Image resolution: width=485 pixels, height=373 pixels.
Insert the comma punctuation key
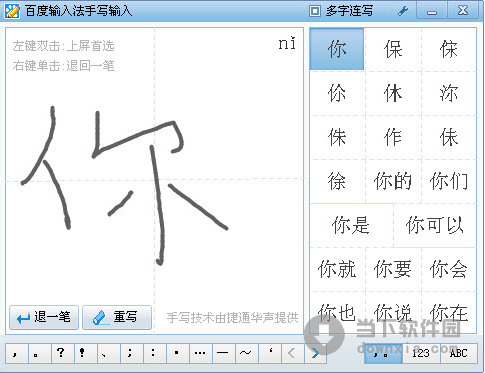point(17,353)
